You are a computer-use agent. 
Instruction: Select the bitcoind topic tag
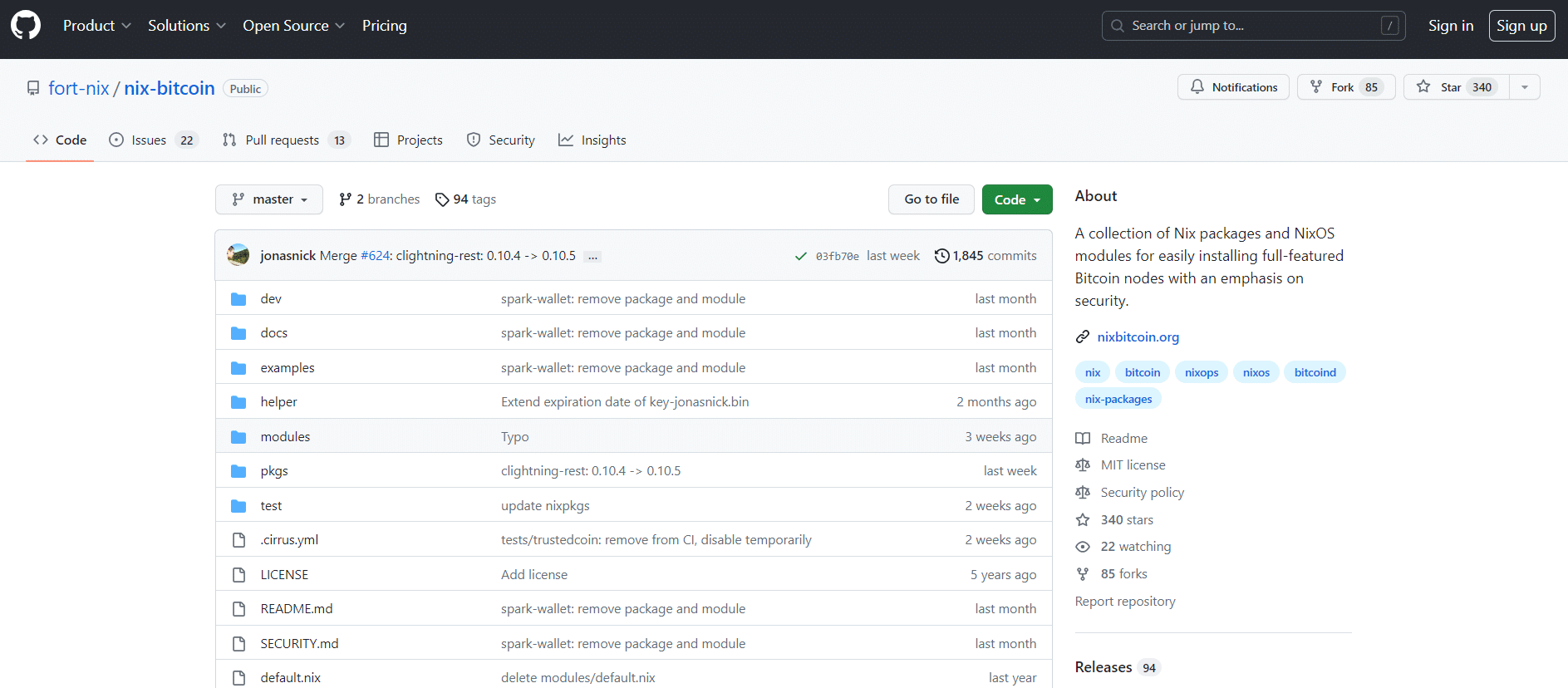tap(1315, 372)
